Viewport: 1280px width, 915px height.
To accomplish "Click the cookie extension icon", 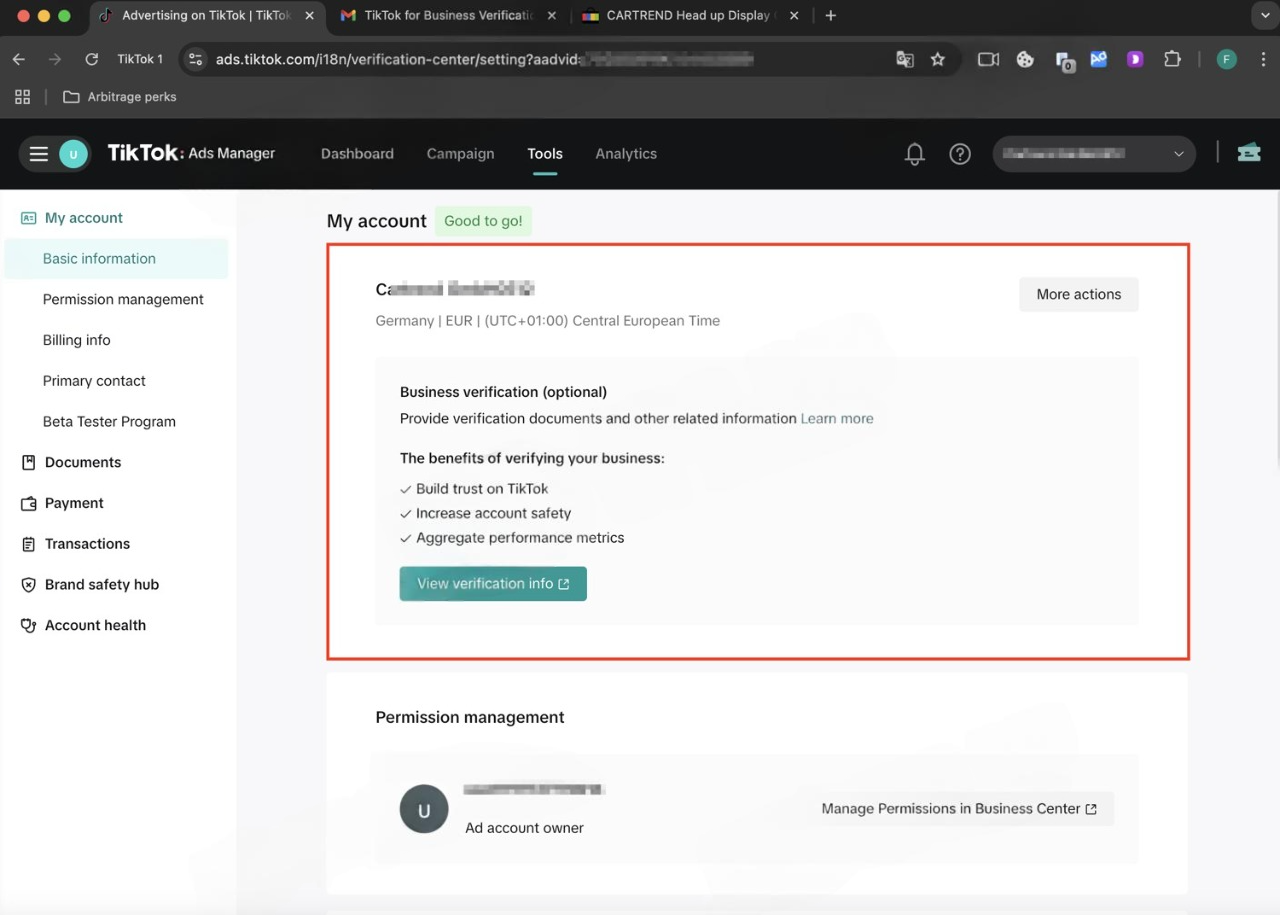I will [x=1025, y=59].
